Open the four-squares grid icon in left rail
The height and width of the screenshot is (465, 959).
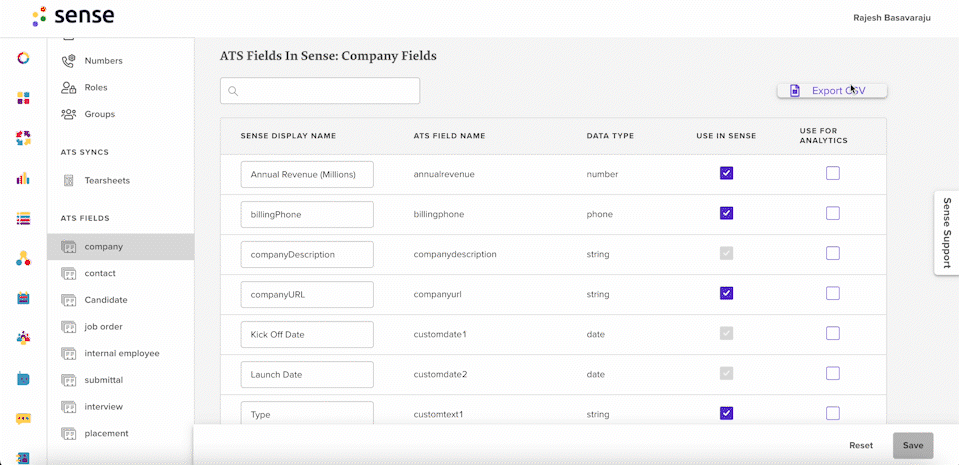click(23, 98)
